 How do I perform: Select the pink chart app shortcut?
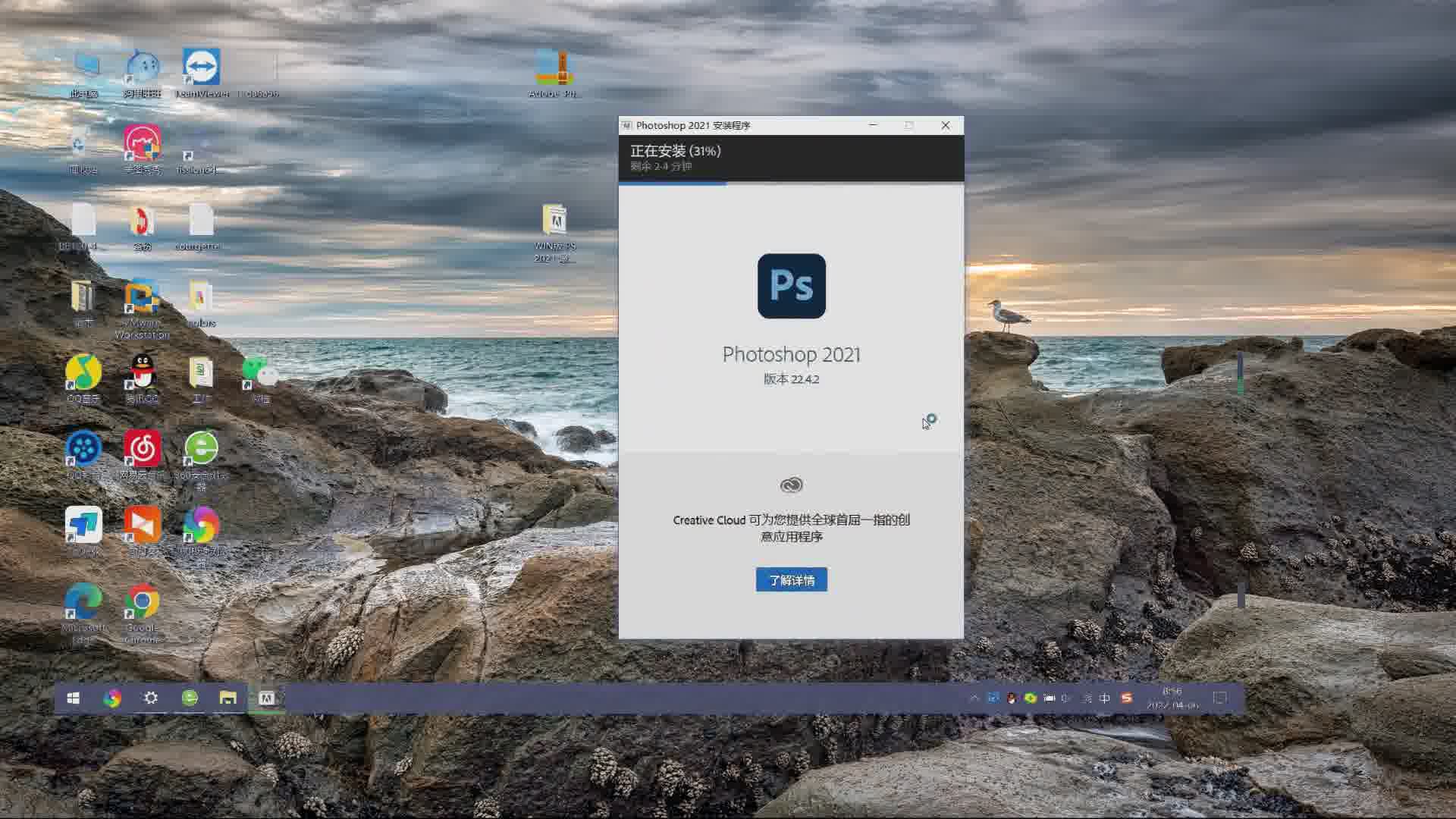point(143,150)
